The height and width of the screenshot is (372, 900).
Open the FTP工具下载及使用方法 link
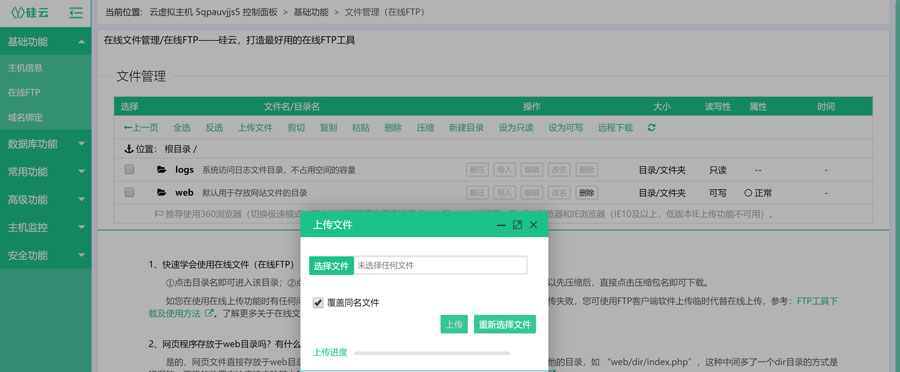pyautogui.click(x=494, y=307)
